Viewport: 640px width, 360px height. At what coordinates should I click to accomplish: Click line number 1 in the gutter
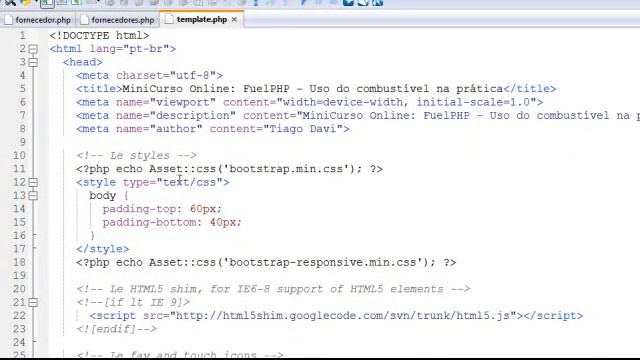pyautogui.click(x=22, y=36)
